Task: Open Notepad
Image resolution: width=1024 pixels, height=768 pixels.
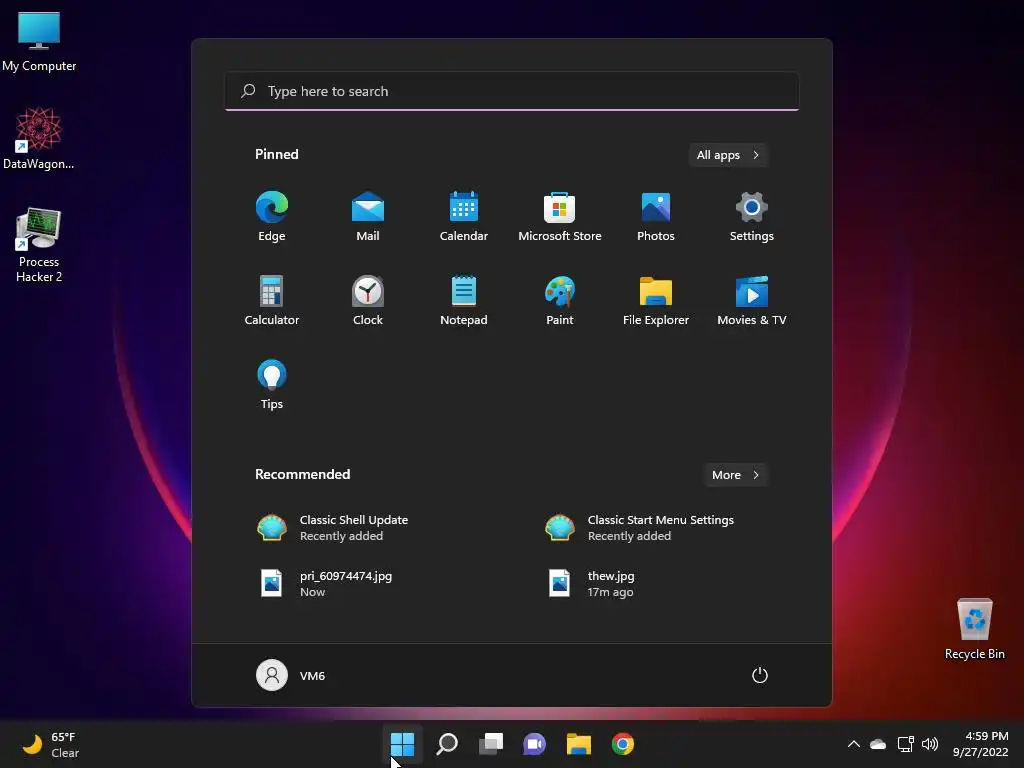Action: point(464,300)
